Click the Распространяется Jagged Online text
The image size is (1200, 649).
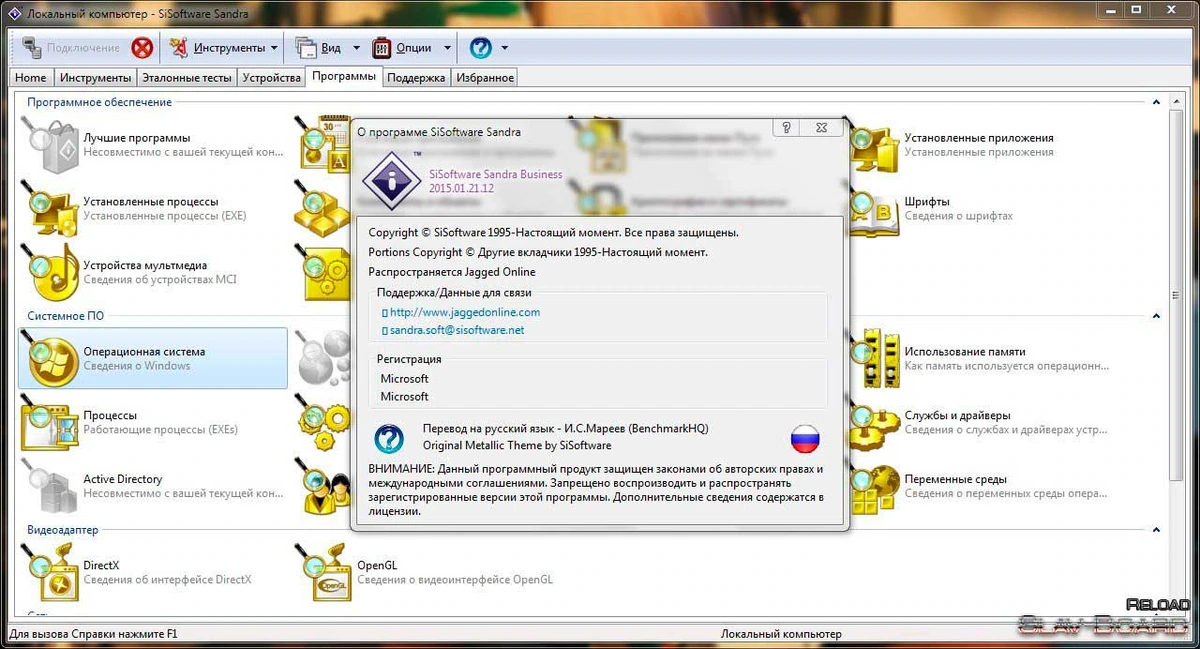452,272
